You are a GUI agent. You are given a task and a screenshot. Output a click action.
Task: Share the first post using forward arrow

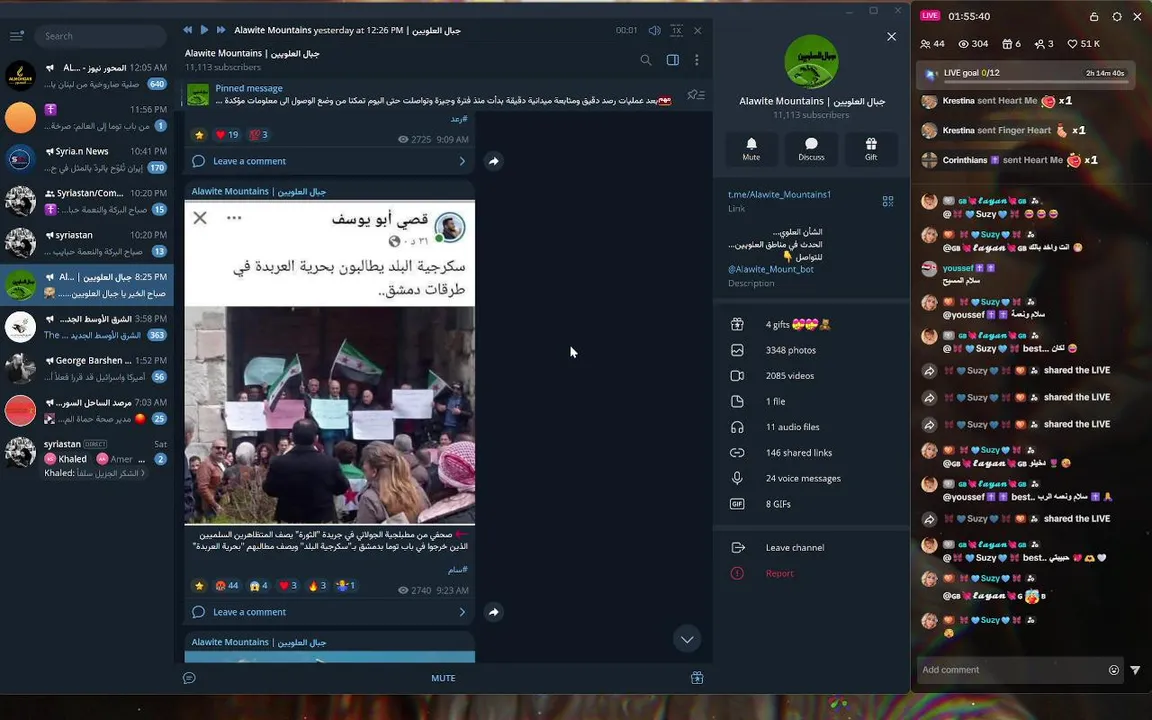pos(494,161)
